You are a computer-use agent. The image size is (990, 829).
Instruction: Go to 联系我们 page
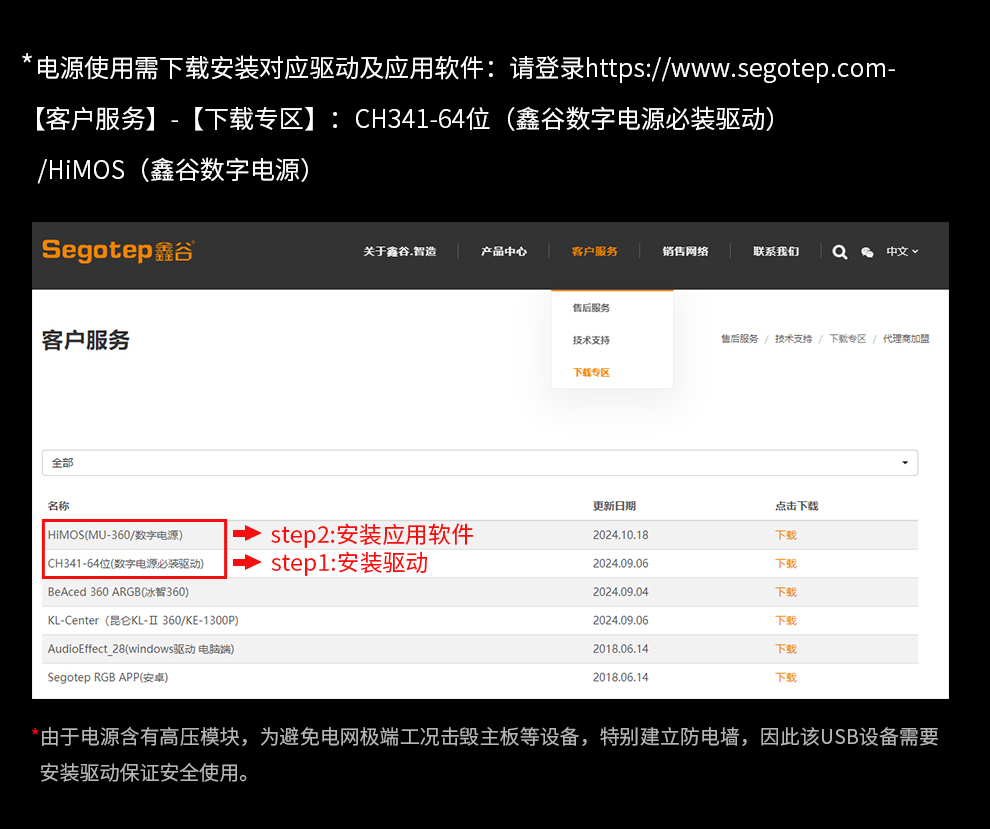click(x=776, y=251)
